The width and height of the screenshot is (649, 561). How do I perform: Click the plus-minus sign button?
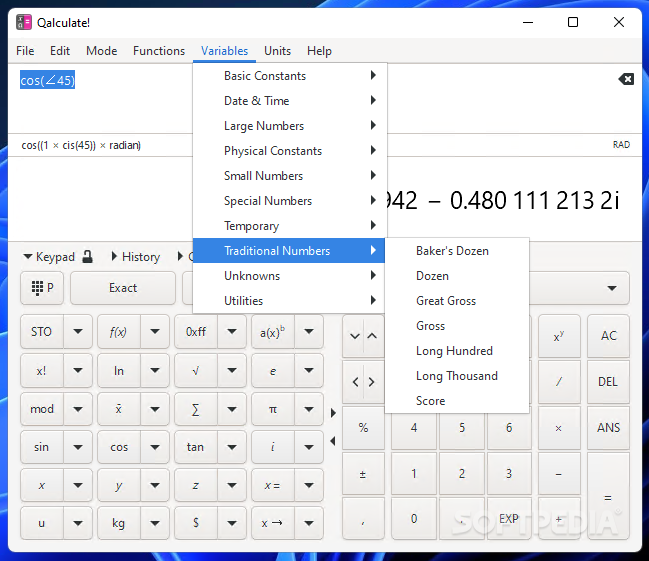363,474
